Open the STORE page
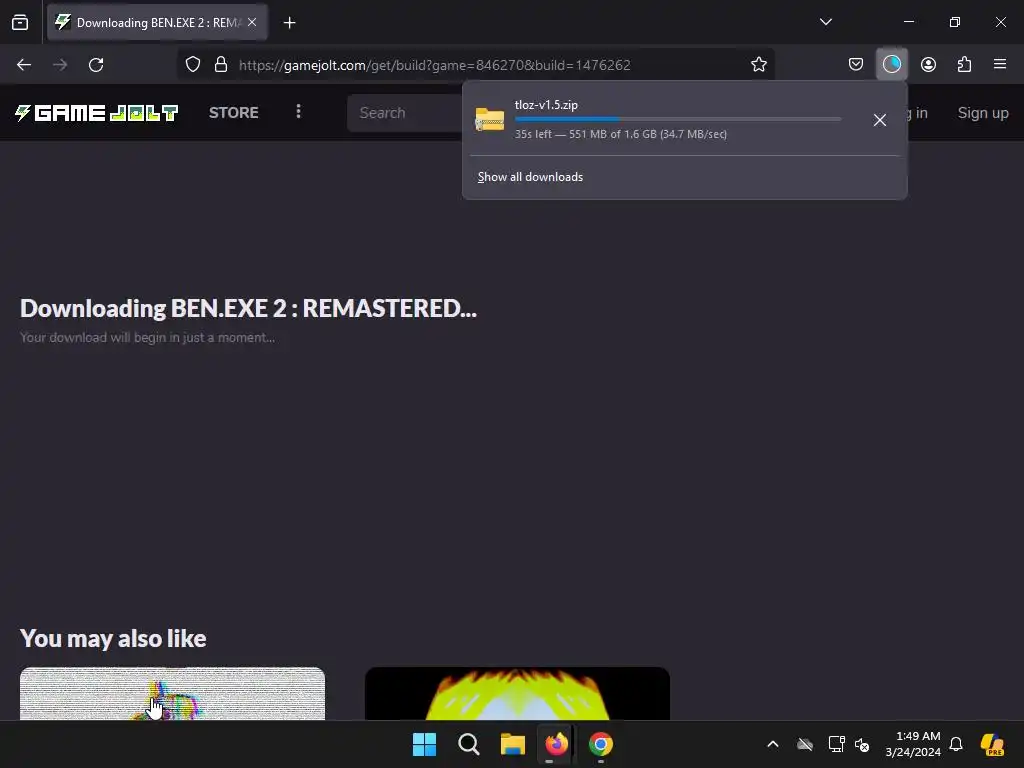The image size is (1024, 768). point(234,113)
